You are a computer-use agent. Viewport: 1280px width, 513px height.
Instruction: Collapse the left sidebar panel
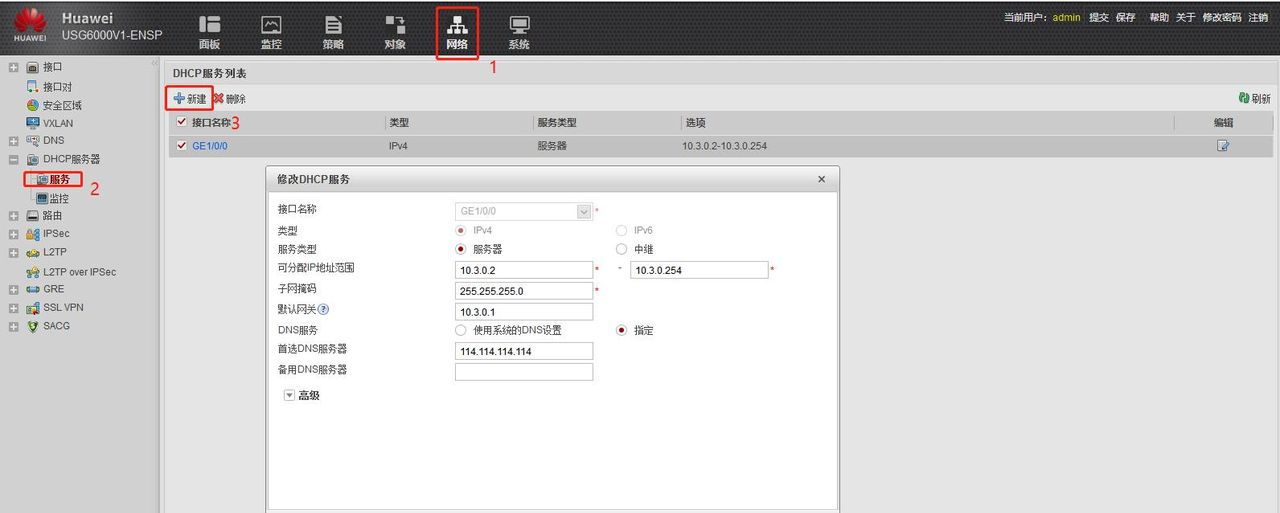(154, 64)
